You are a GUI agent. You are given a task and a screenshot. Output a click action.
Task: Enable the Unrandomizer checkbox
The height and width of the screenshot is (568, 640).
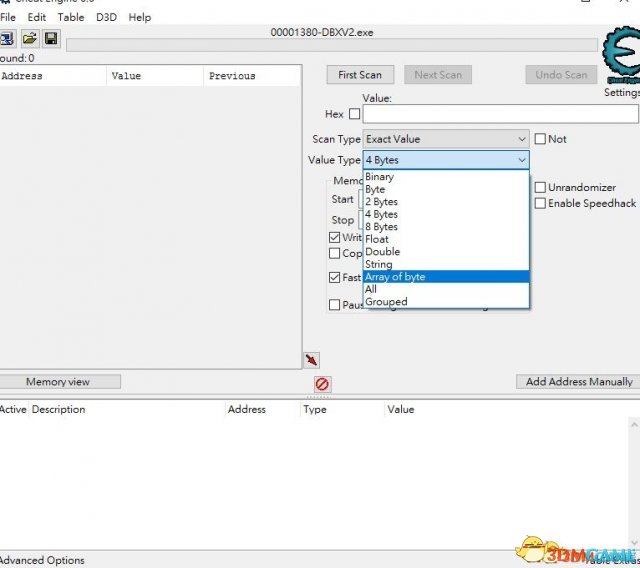click(540, 187)
